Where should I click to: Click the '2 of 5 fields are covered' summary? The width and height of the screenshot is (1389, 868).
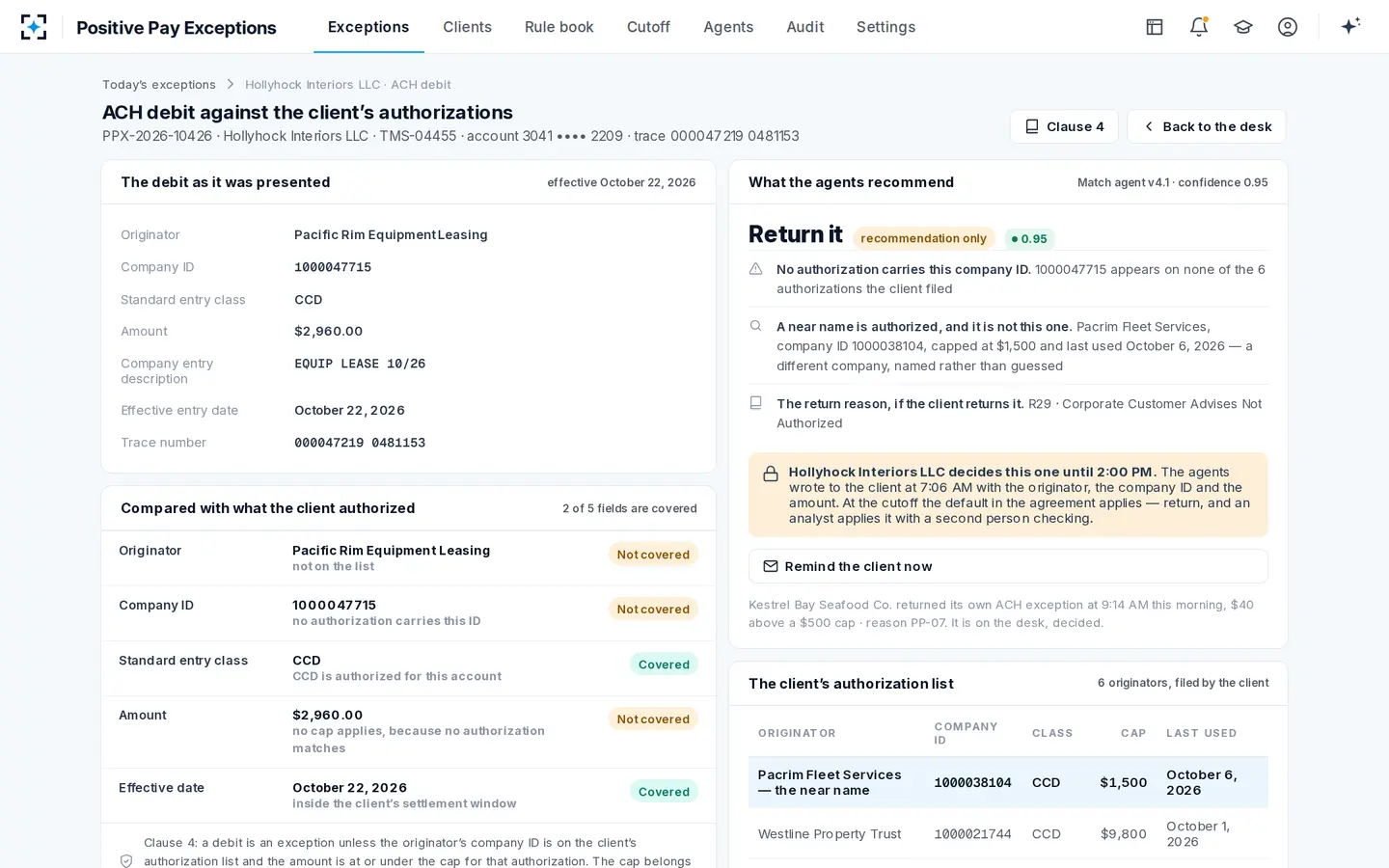click(630, 508)
